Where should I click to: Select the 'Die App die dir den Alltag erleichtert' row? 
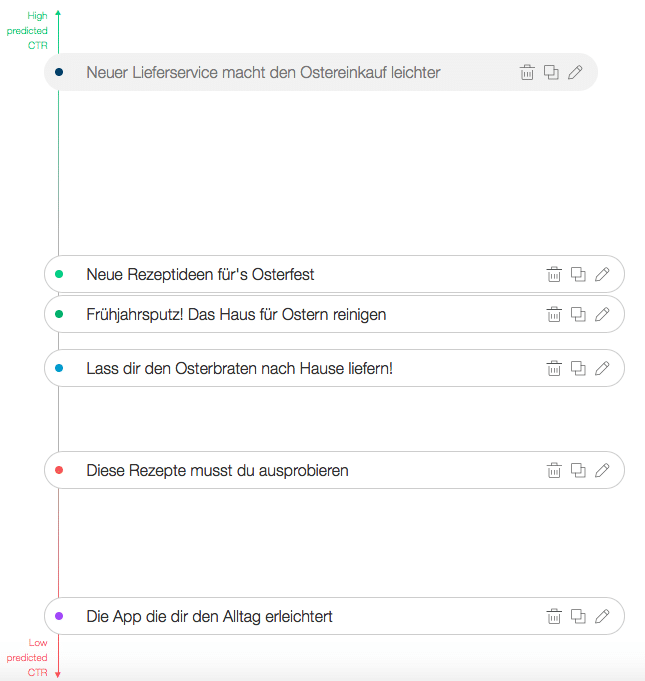[334, 616]
